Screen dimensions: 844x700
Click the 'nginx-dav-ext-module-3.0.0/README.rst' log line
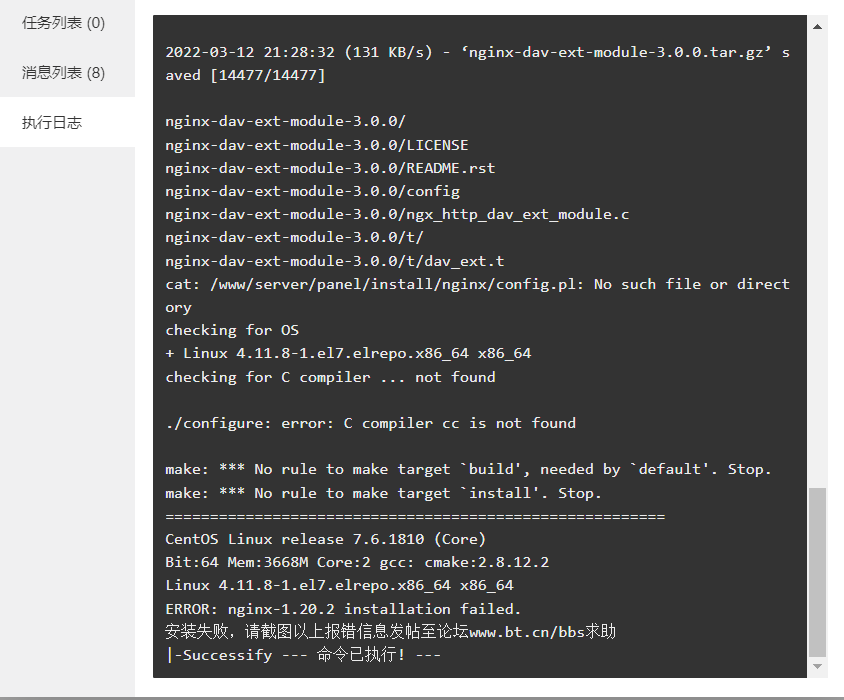pyautogui.click(x=330, y=168)
